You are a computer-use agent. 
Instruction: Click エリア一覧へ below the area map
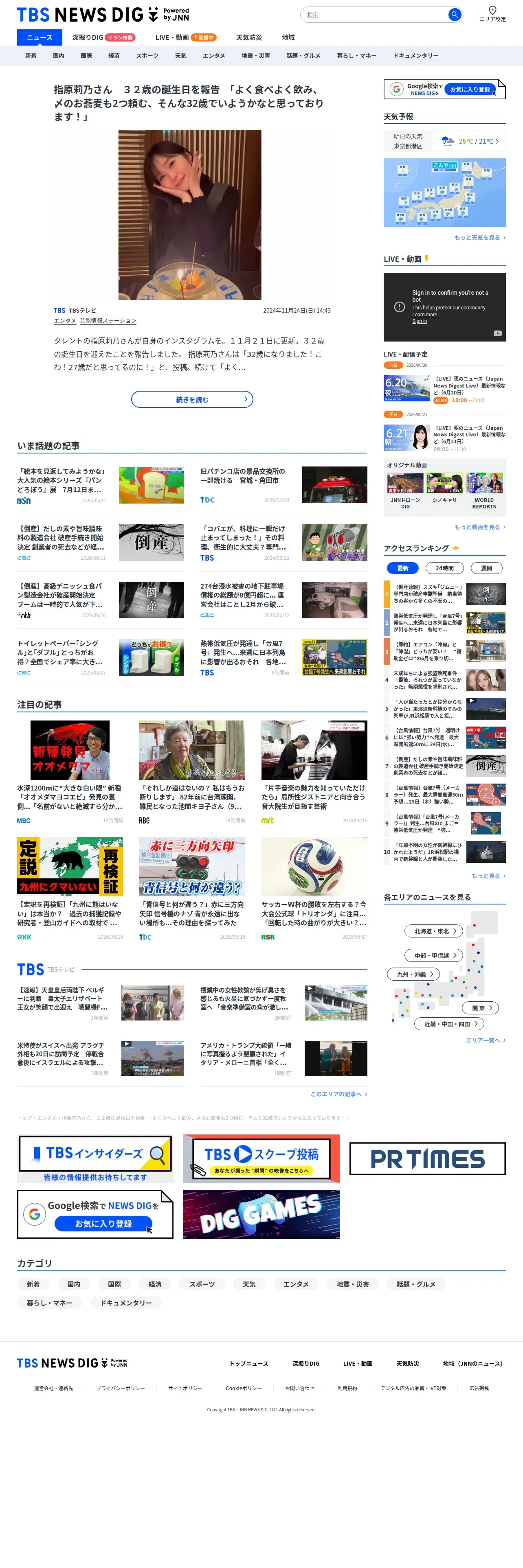click(x=486, y=1040)
